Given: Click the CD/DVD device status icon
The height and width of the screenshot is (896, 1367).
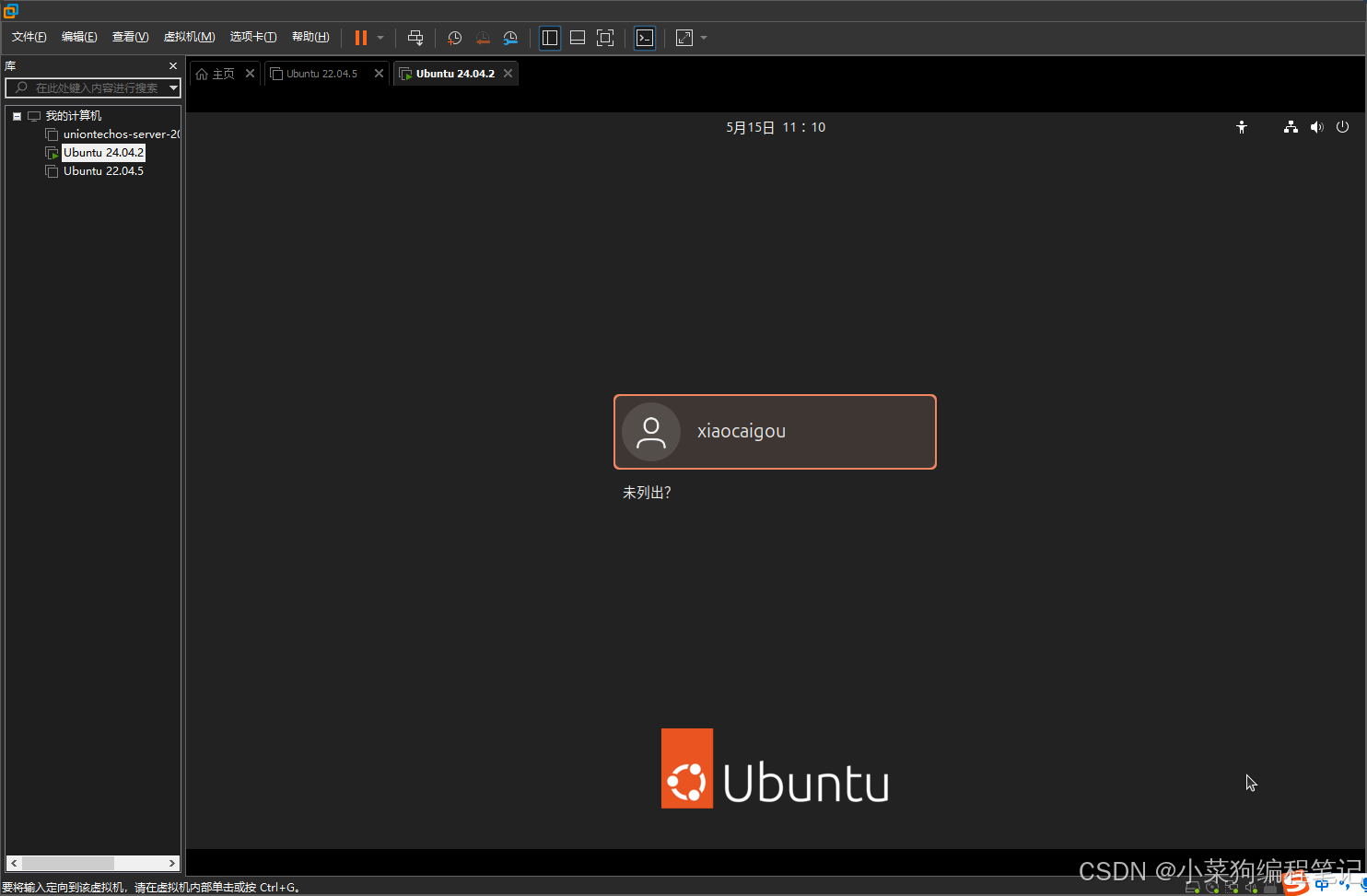Looking at the screenshot, I should tap(1212, 888).
